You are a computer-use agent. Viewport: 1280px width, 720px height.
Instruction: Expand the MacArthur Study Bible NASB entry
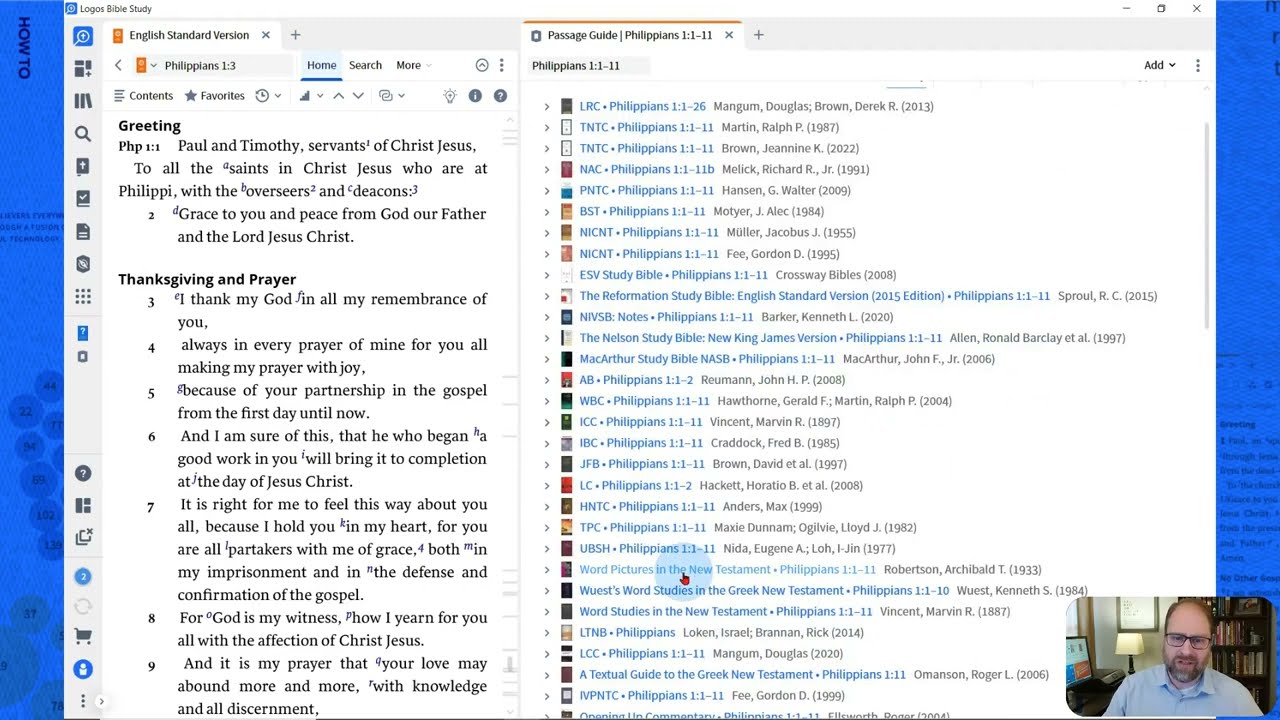tap(546, 359)
